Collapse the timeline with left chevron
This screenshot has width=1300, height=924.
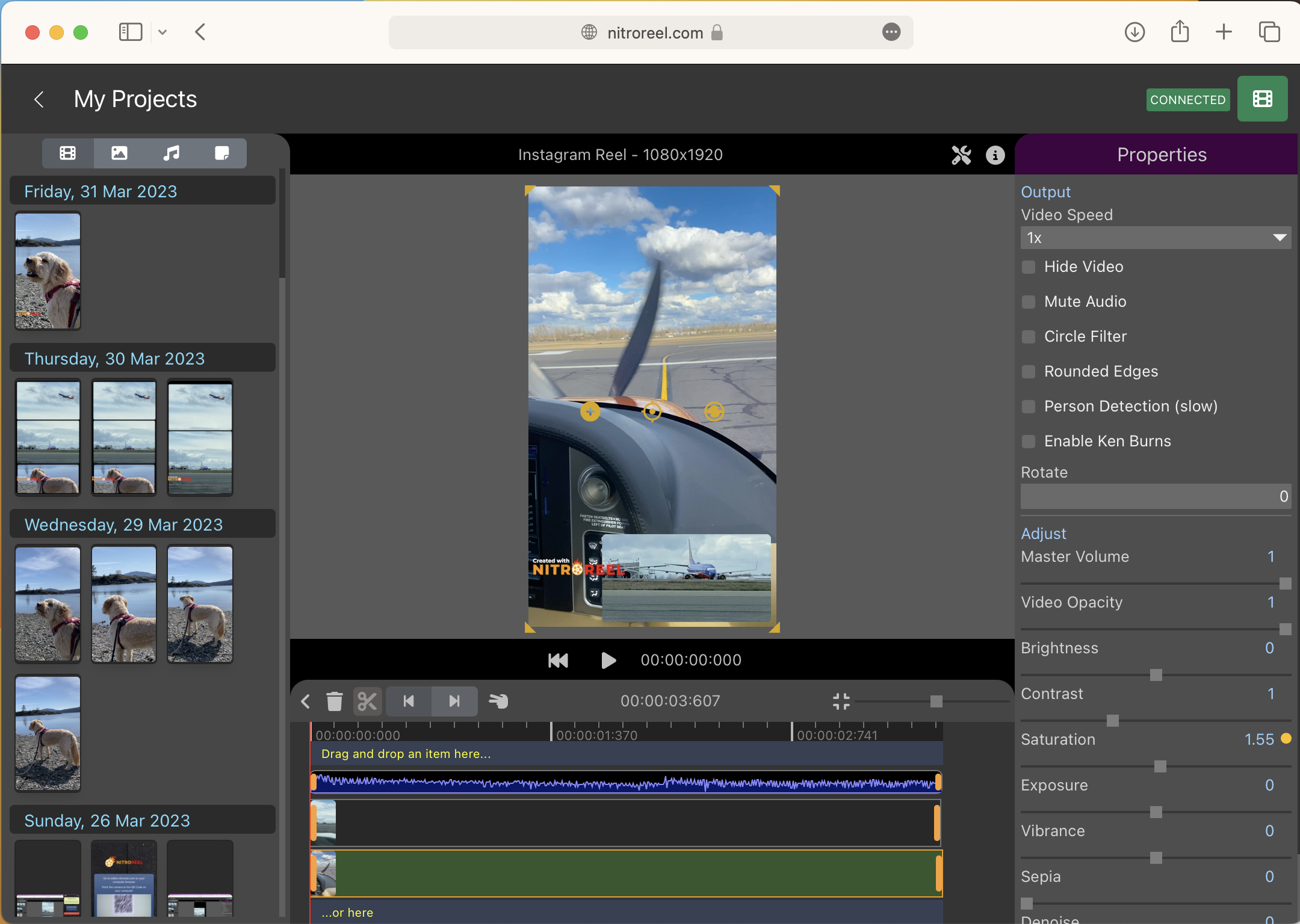tap(306, 701)
